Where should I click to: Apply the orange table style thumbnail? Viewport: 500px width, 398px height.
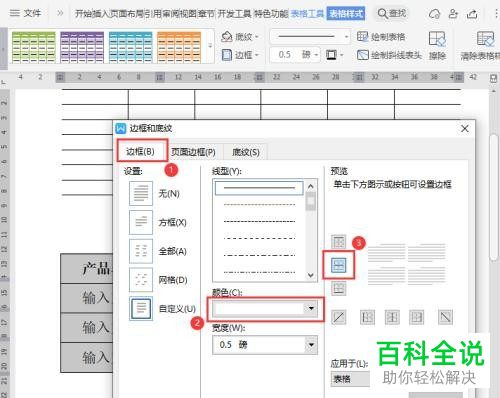[179, 47]
